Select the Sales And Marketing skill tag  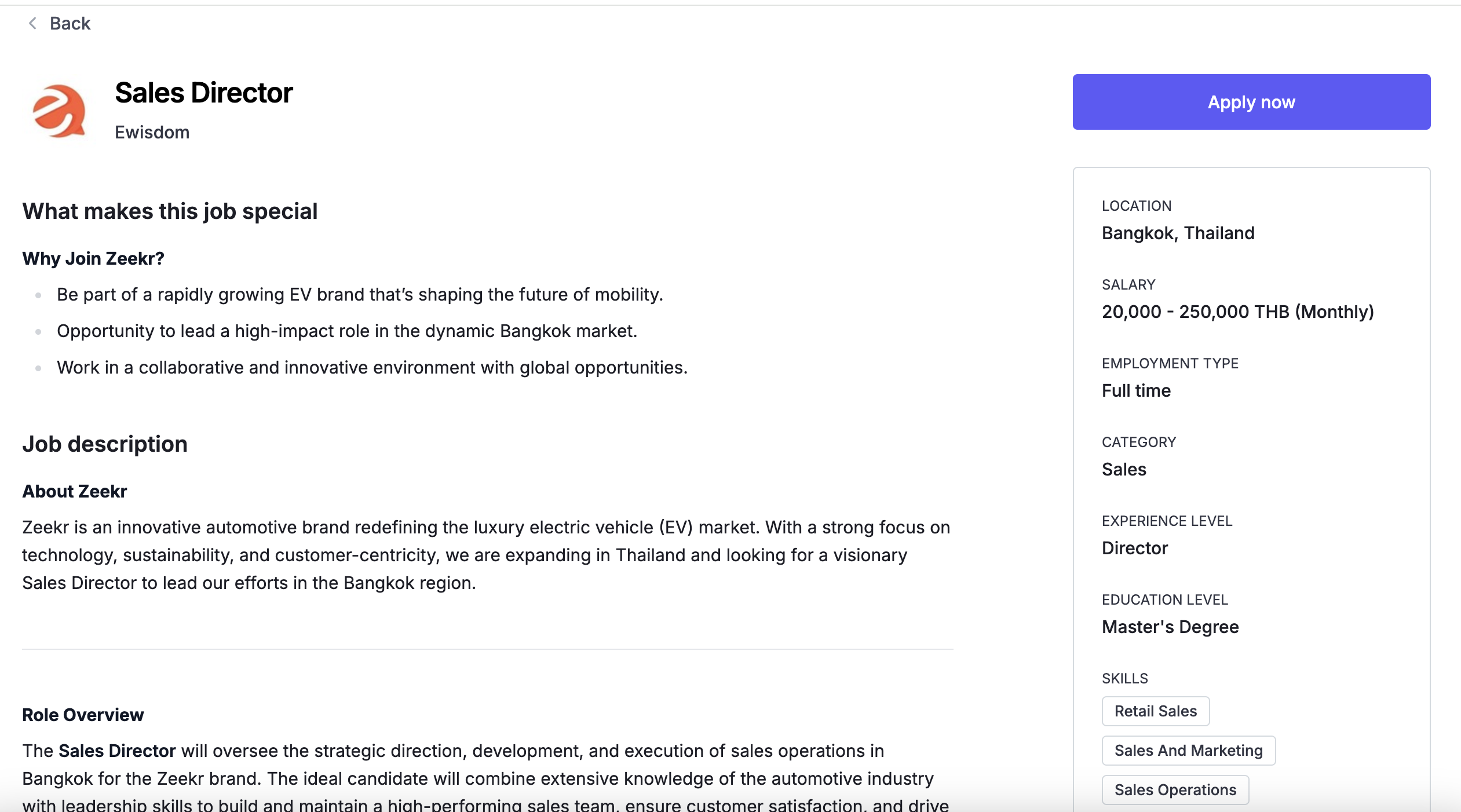point(1188,751)
